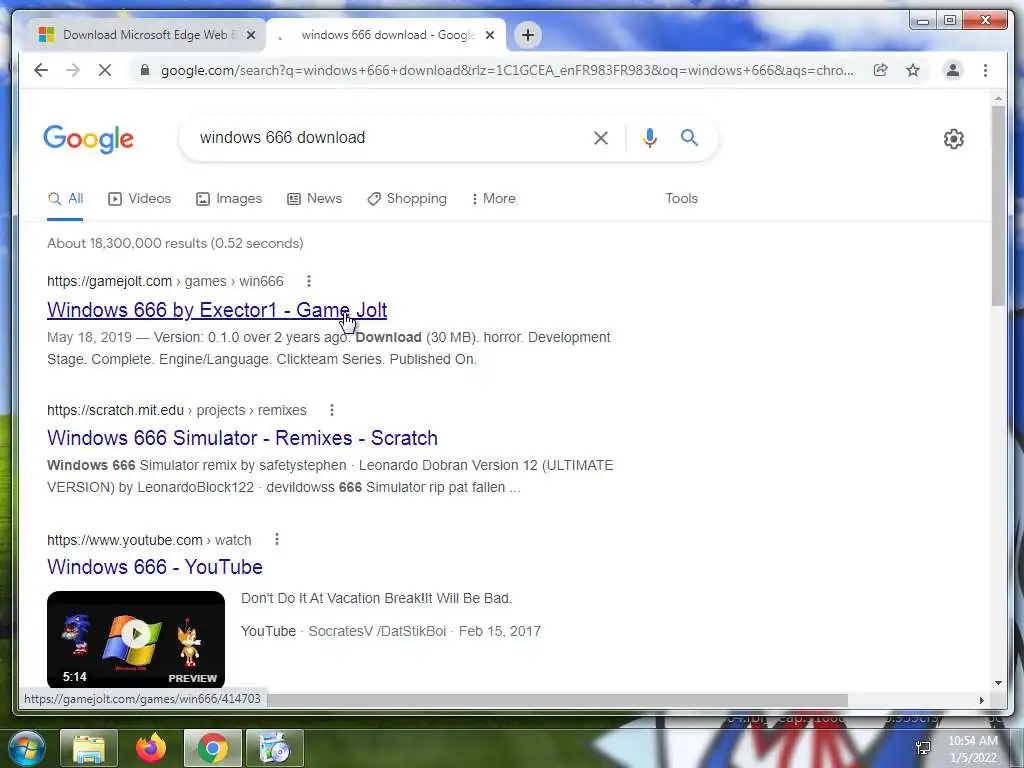1024x768 pixels.
Task: Switch to the Shopping results tab
Action: click(x=407, y=199)
